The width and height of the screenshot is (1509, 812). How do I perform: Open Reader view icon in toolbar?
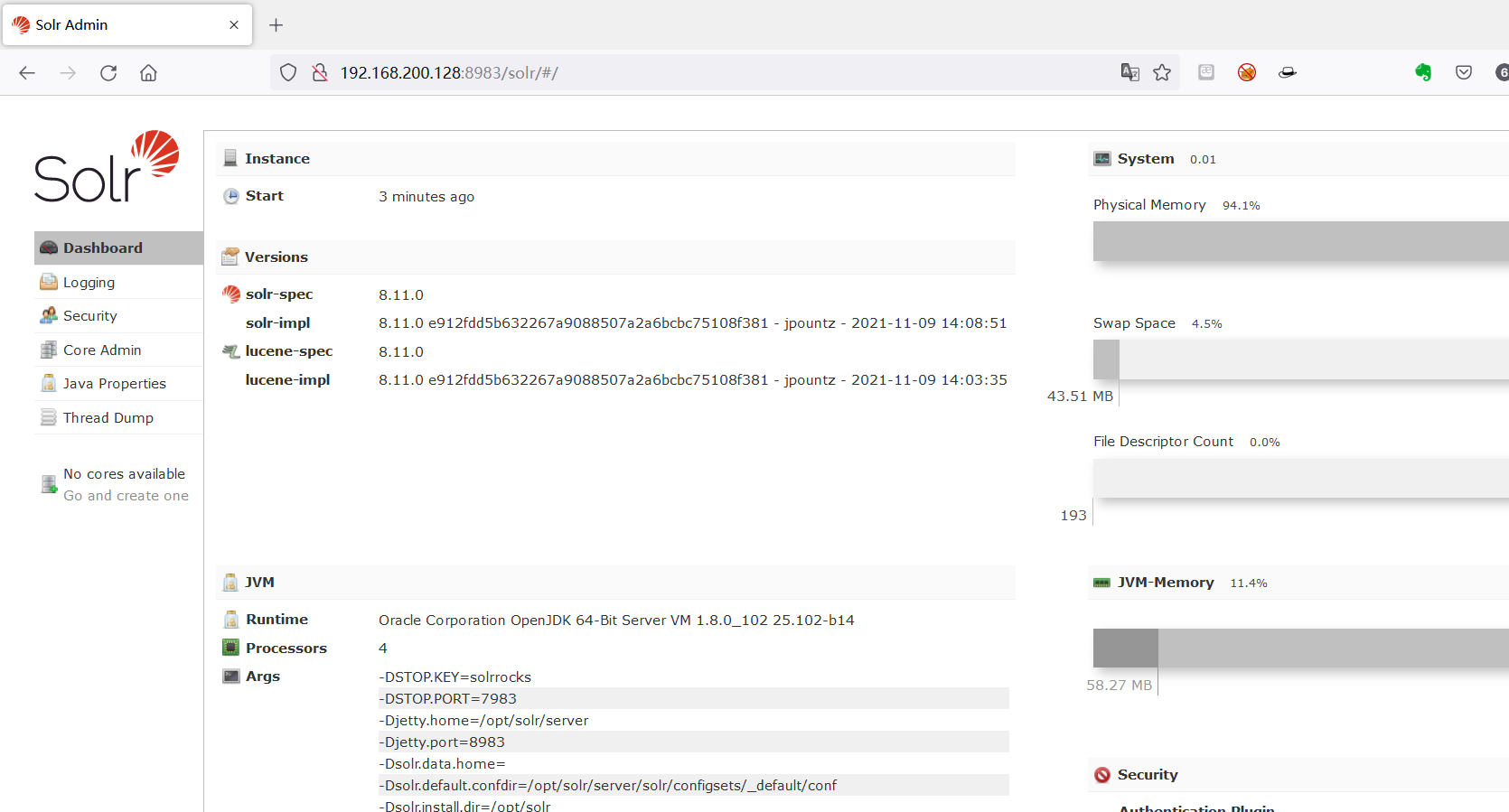[1206, 73]
